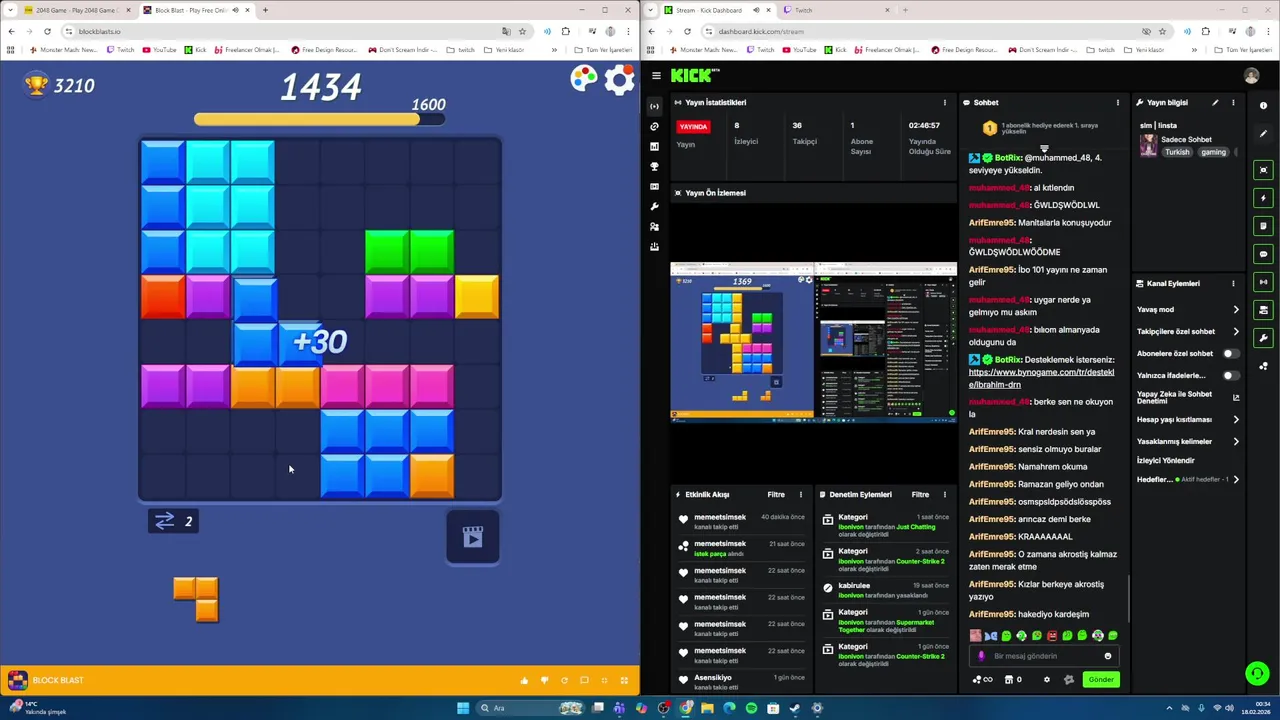Screen dimensions: 1280x720
Task: Click the thumbs down icon in Block Blast footer
Action: (544, 680)
